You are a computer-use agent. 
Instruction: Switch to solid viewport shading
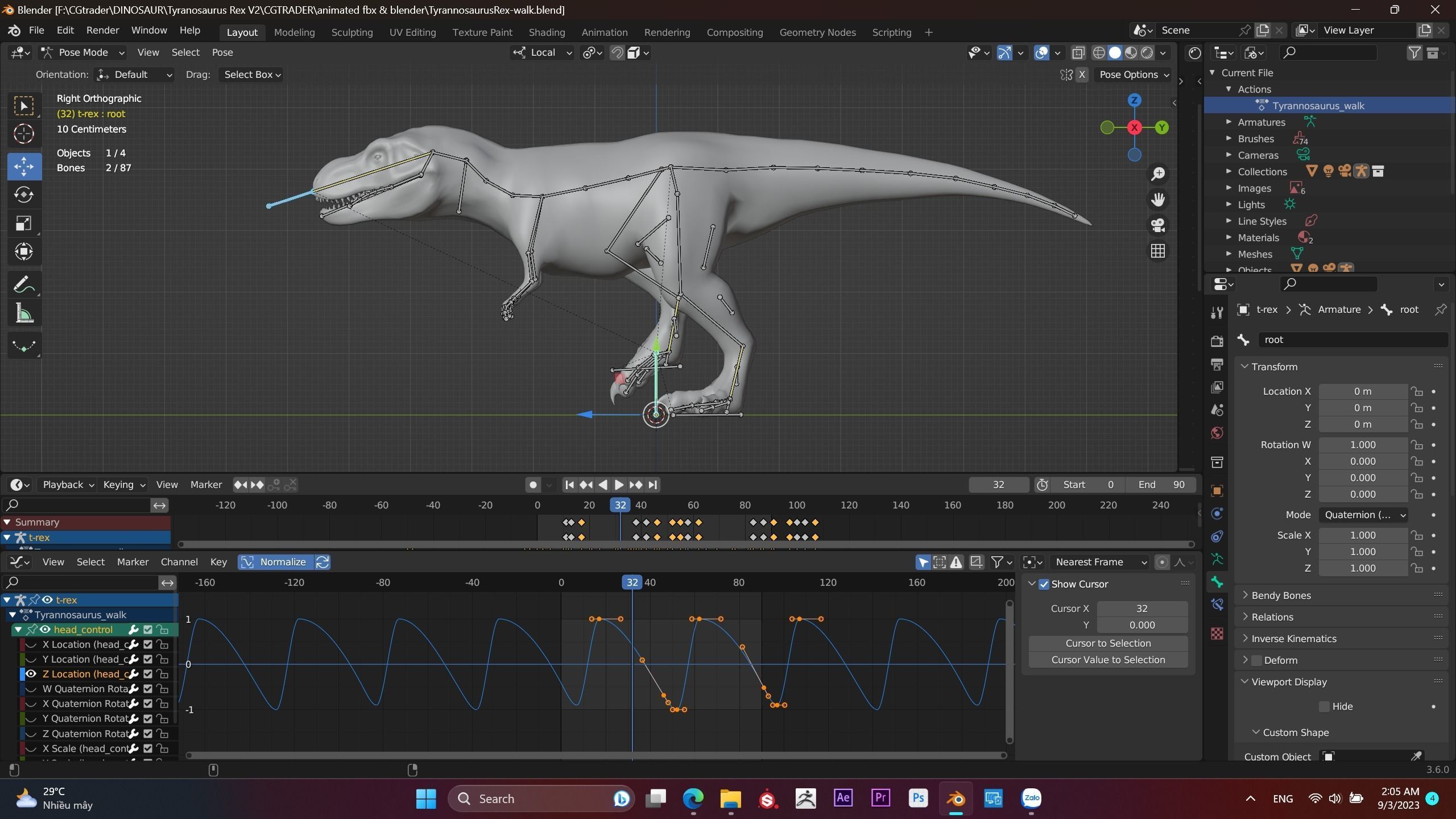(x=1115, y=53)
